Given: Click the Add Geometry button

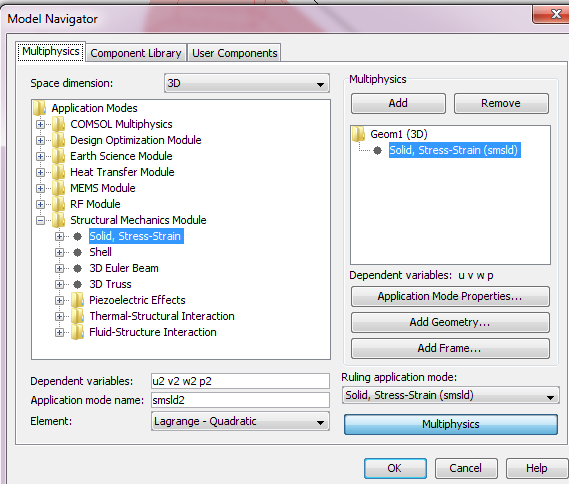Looking at the screenshot, I should coord(450,322).
